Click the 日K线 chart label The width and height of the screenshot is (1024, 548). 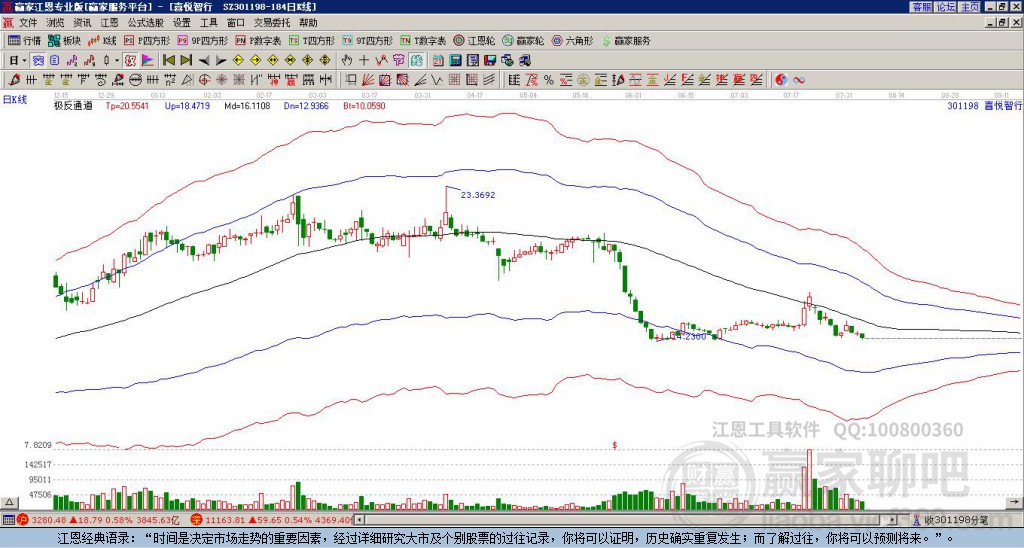15,100
